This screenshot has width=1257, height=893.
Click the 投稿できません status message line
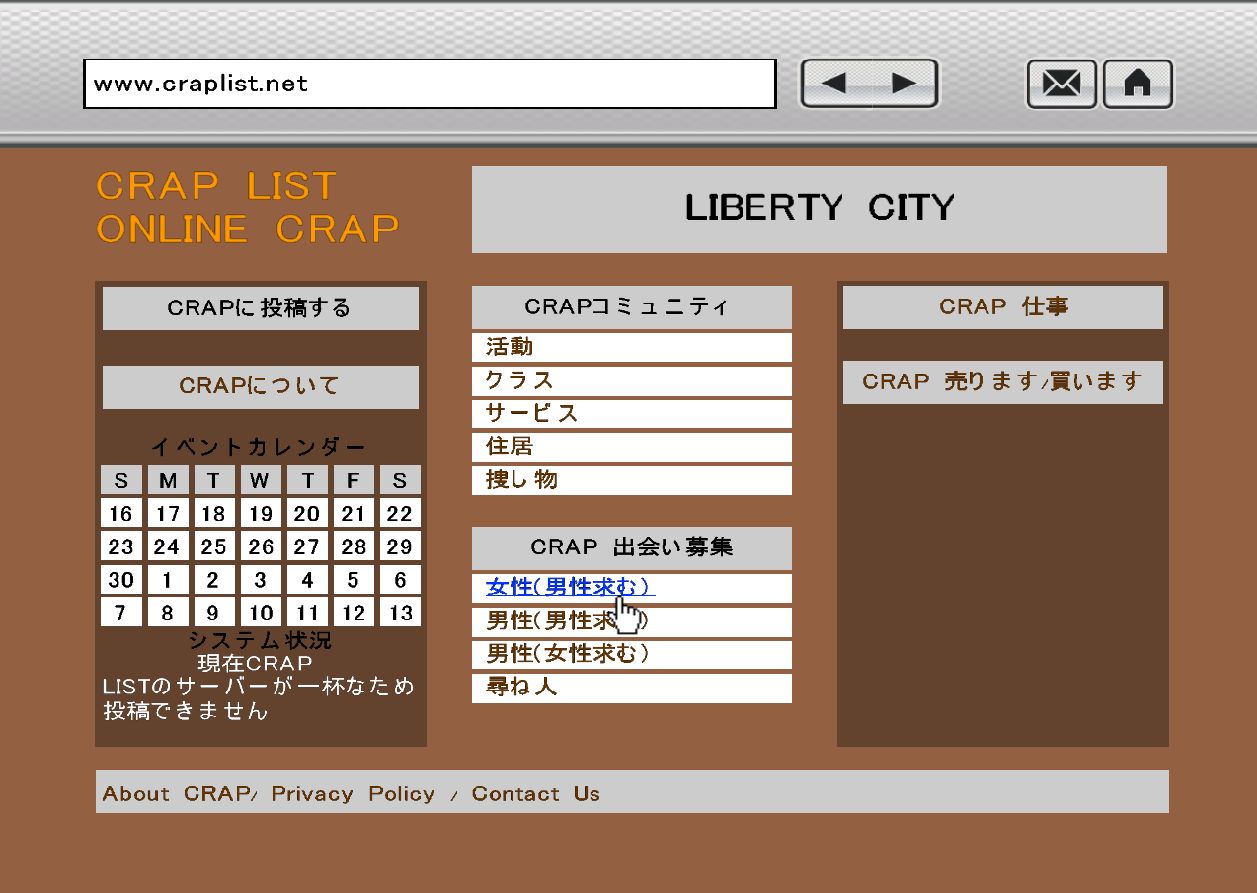pos(186,711)
